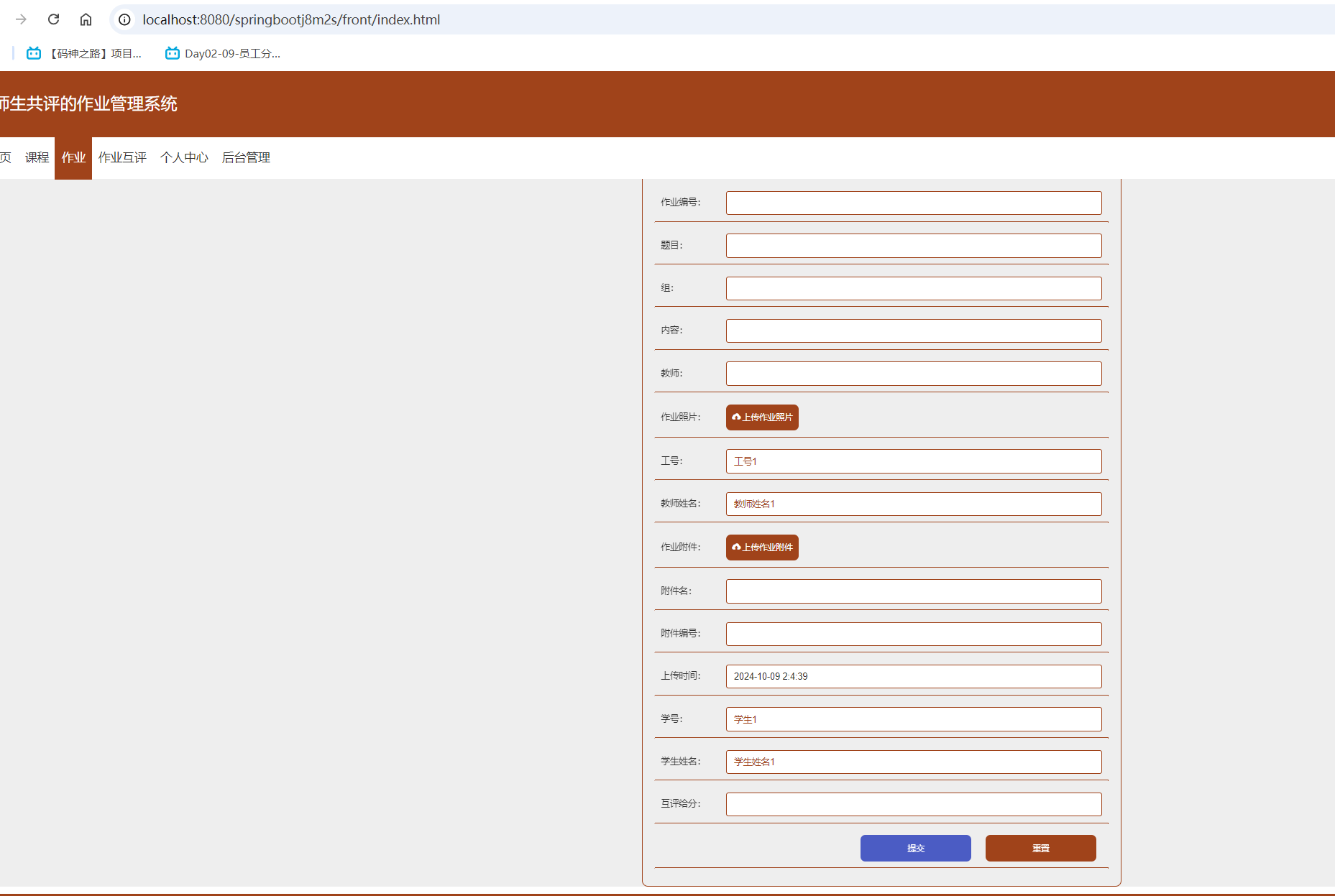
Task: Open the Day02-09 bookmark
Action: click(223, 53)
